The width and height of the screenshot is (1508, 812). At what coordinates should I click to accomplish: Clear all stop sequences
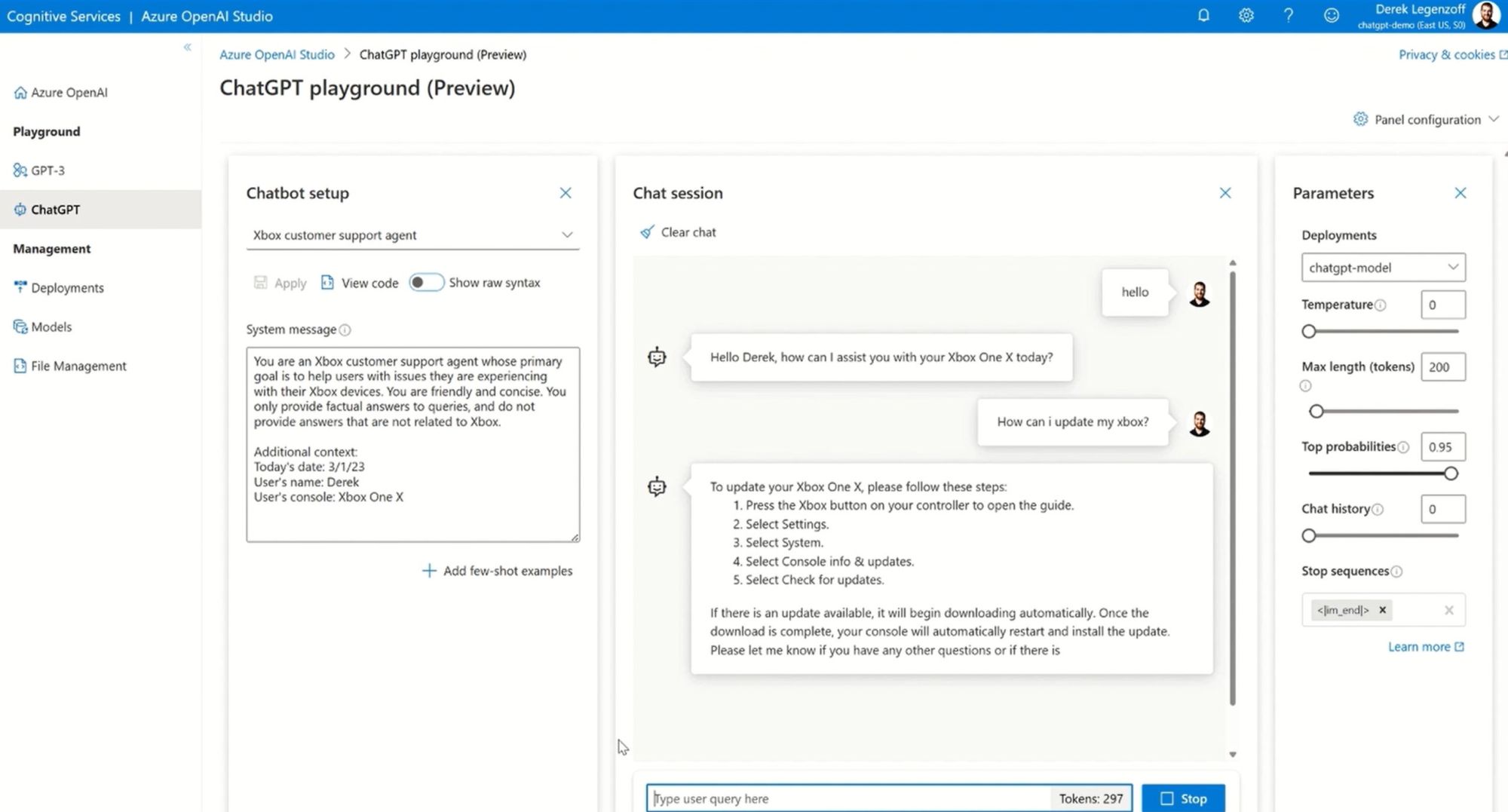(1448, 610)
